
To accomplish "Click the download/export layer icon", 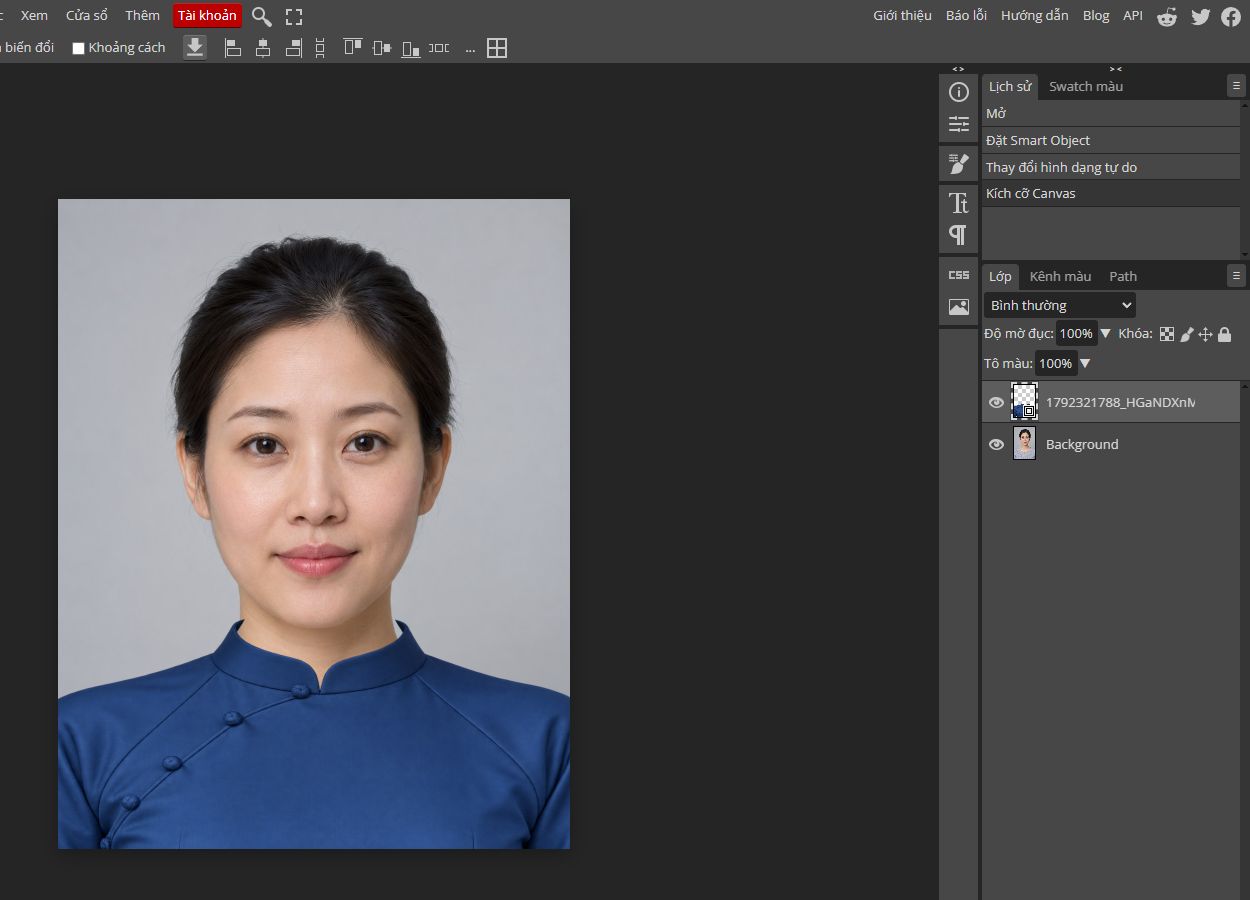I will tap(195, 47).
